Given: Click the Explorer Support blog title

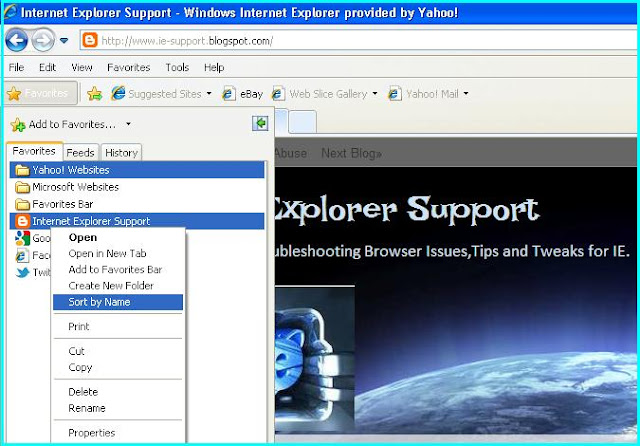Looking at the screenshot, I should coord(406,210).
